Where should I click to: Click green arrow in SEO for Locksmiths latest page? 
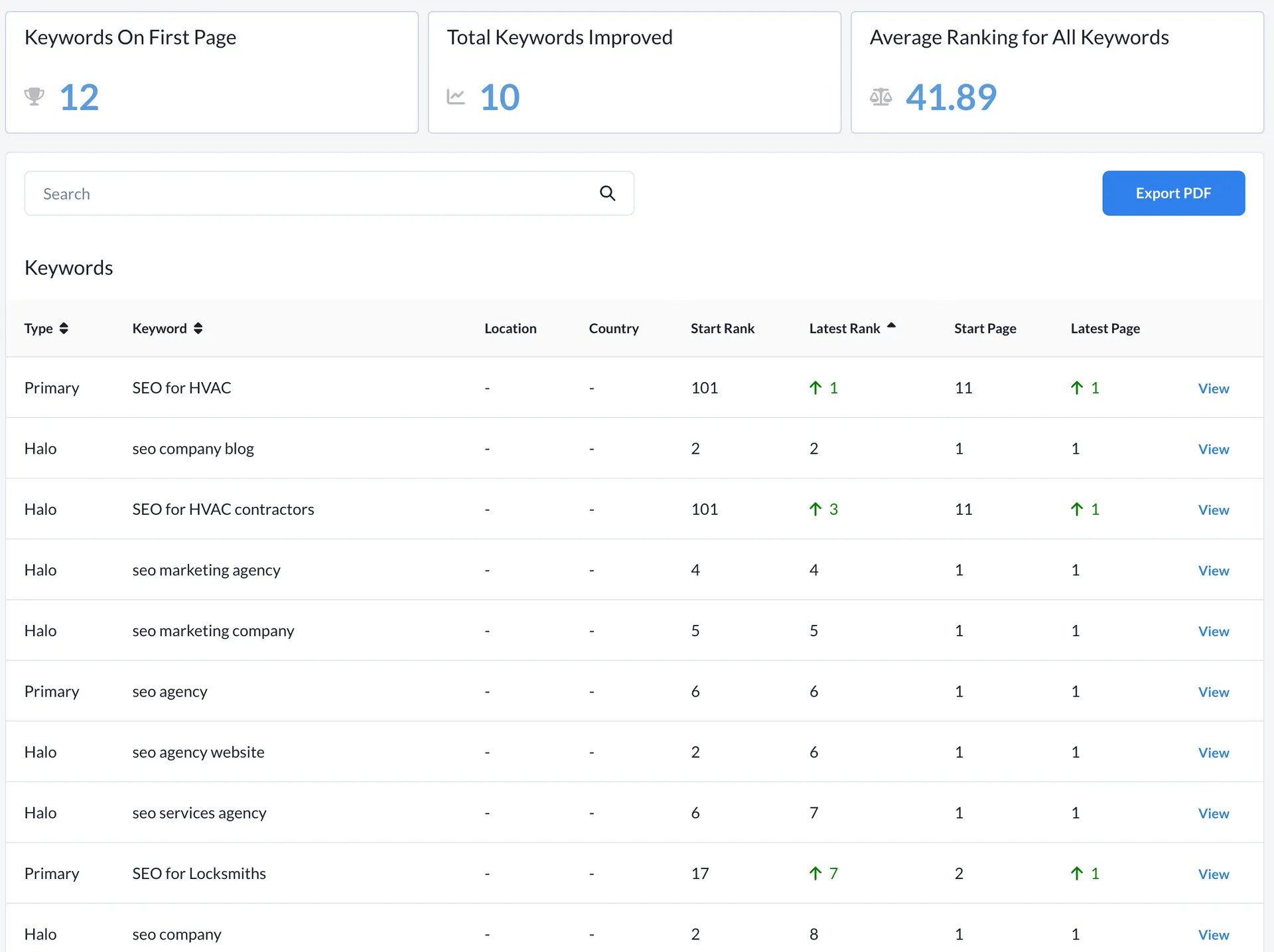tap(1077, 874)
